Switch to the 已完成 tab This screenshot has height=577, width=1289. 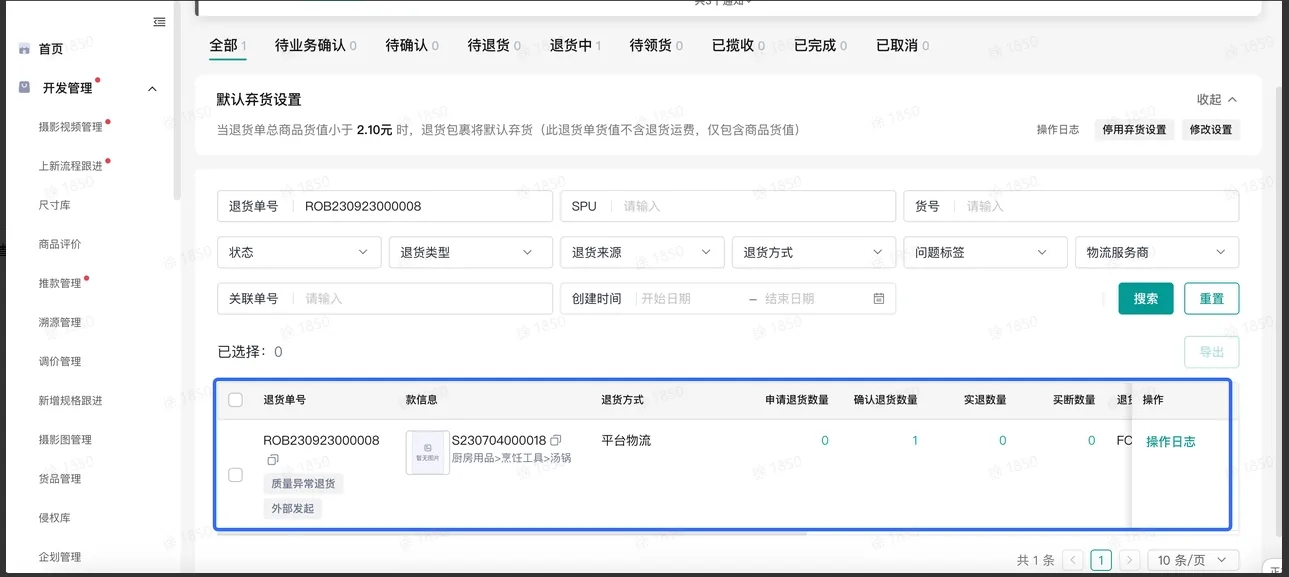coord(821,45)
